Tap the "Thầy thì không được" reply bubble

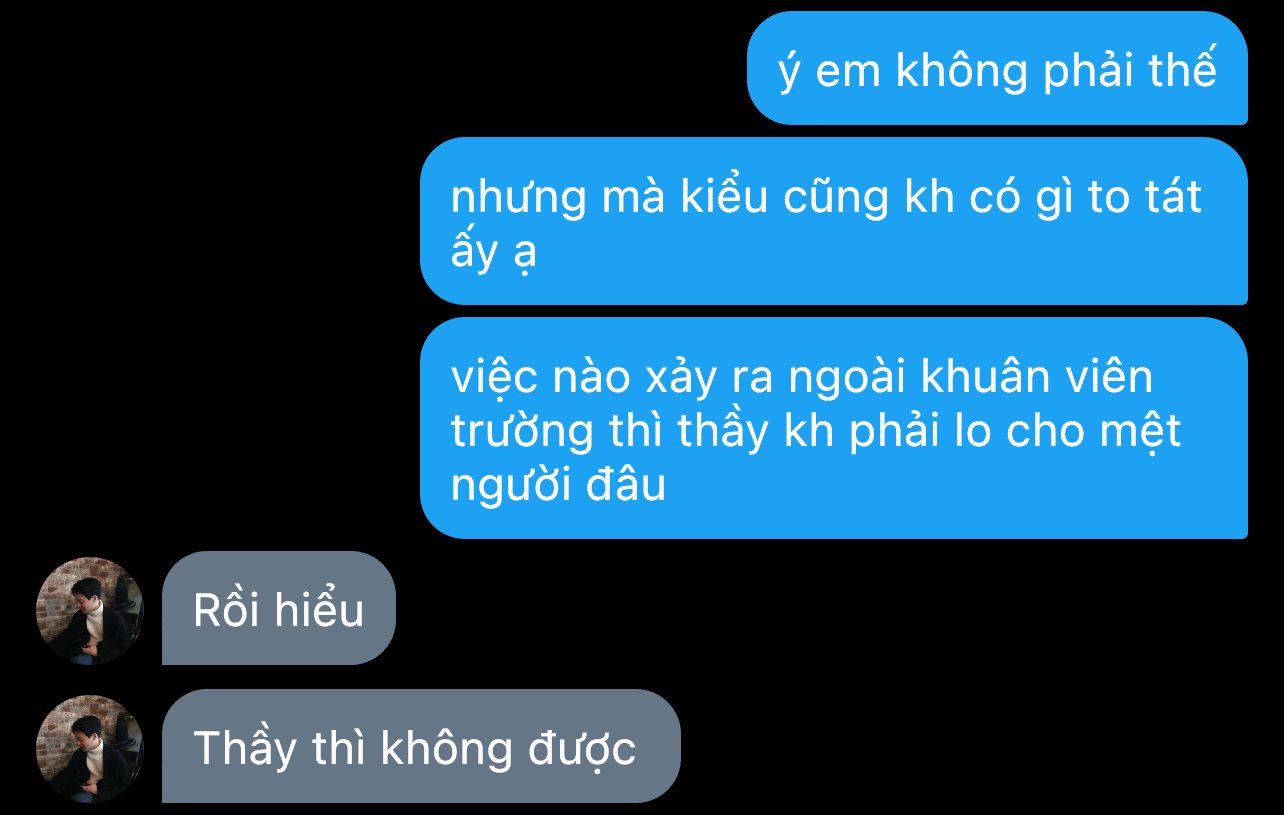[421, 746]
